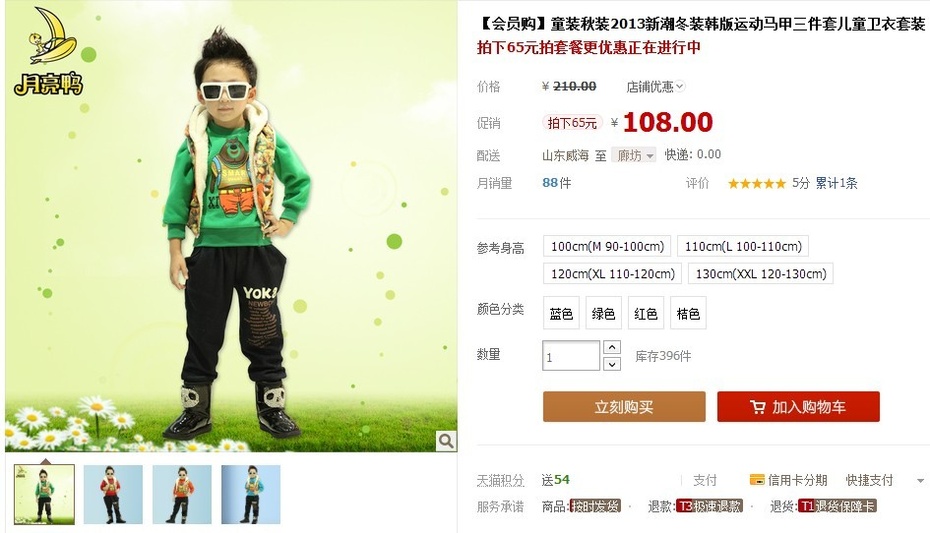Select size 100cm(M 90-100cm)
The height and width of the screenshot is (533, 930).
607,246
